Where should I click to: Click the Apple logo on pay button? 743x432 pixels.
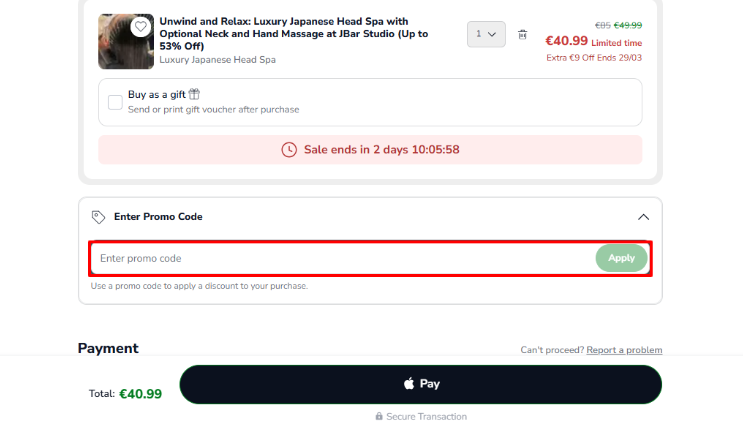(x=408, y=384)
